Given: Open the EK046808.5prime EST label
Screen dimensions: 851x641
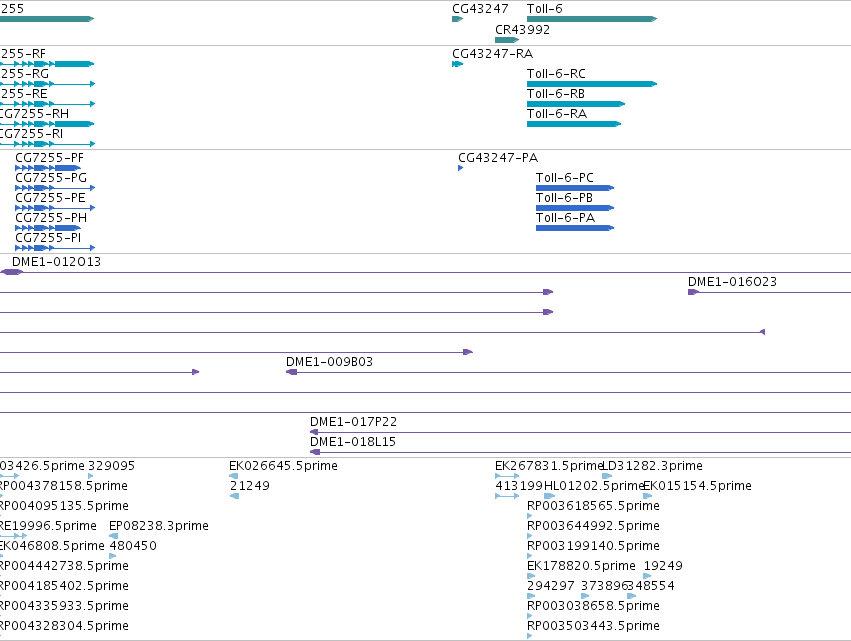Looking at the screenshot, I should [x=52, y=547].
